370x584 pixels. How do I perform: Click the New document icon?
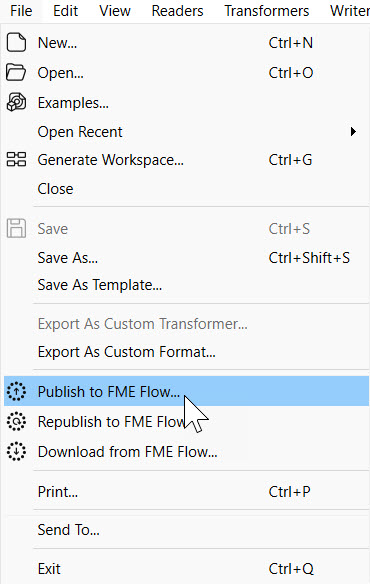[16, 42]
